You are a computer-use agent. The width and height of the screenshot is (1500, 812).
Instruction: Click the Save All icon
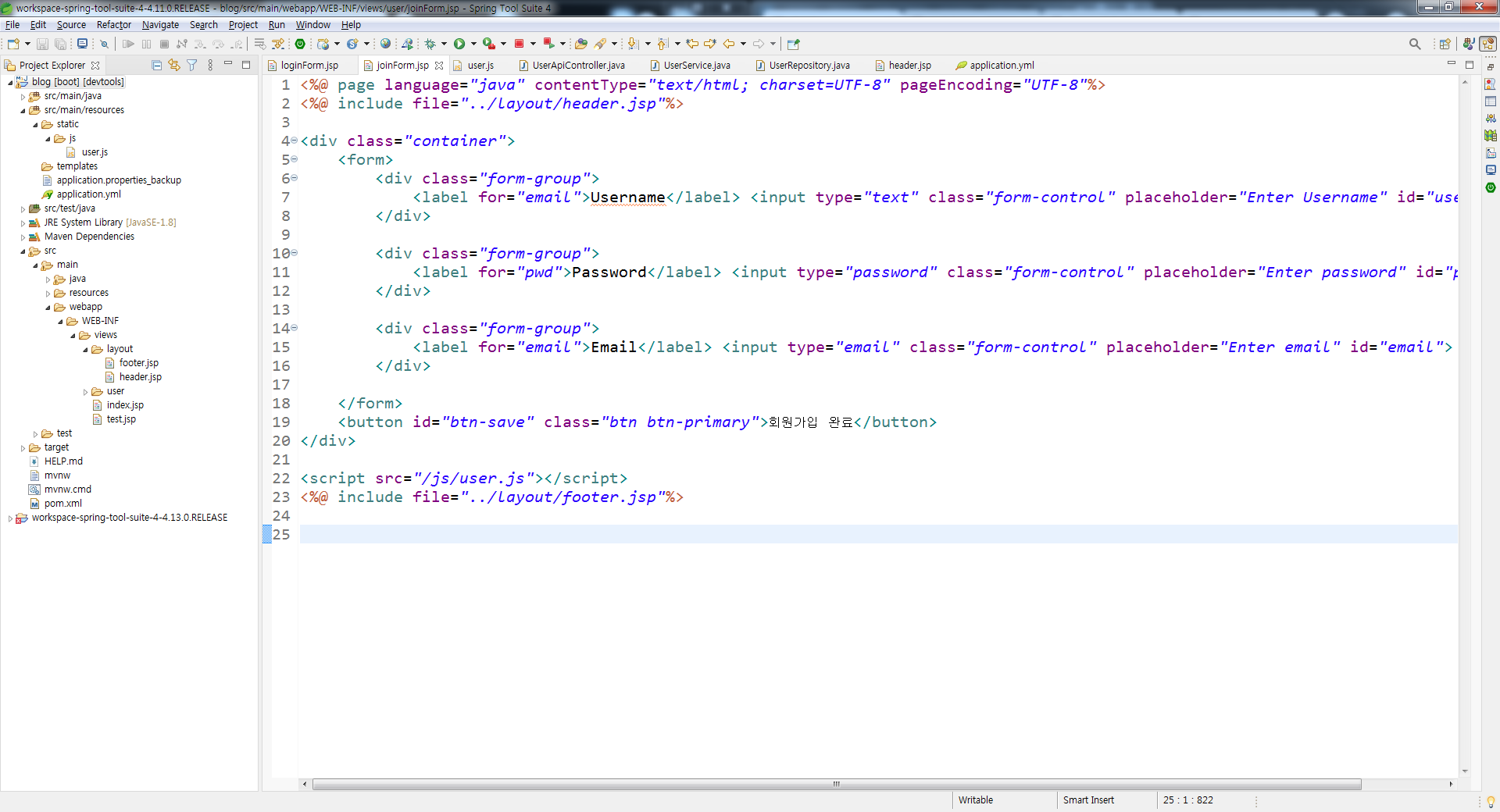pyautogui.click(x=60, y=44)
